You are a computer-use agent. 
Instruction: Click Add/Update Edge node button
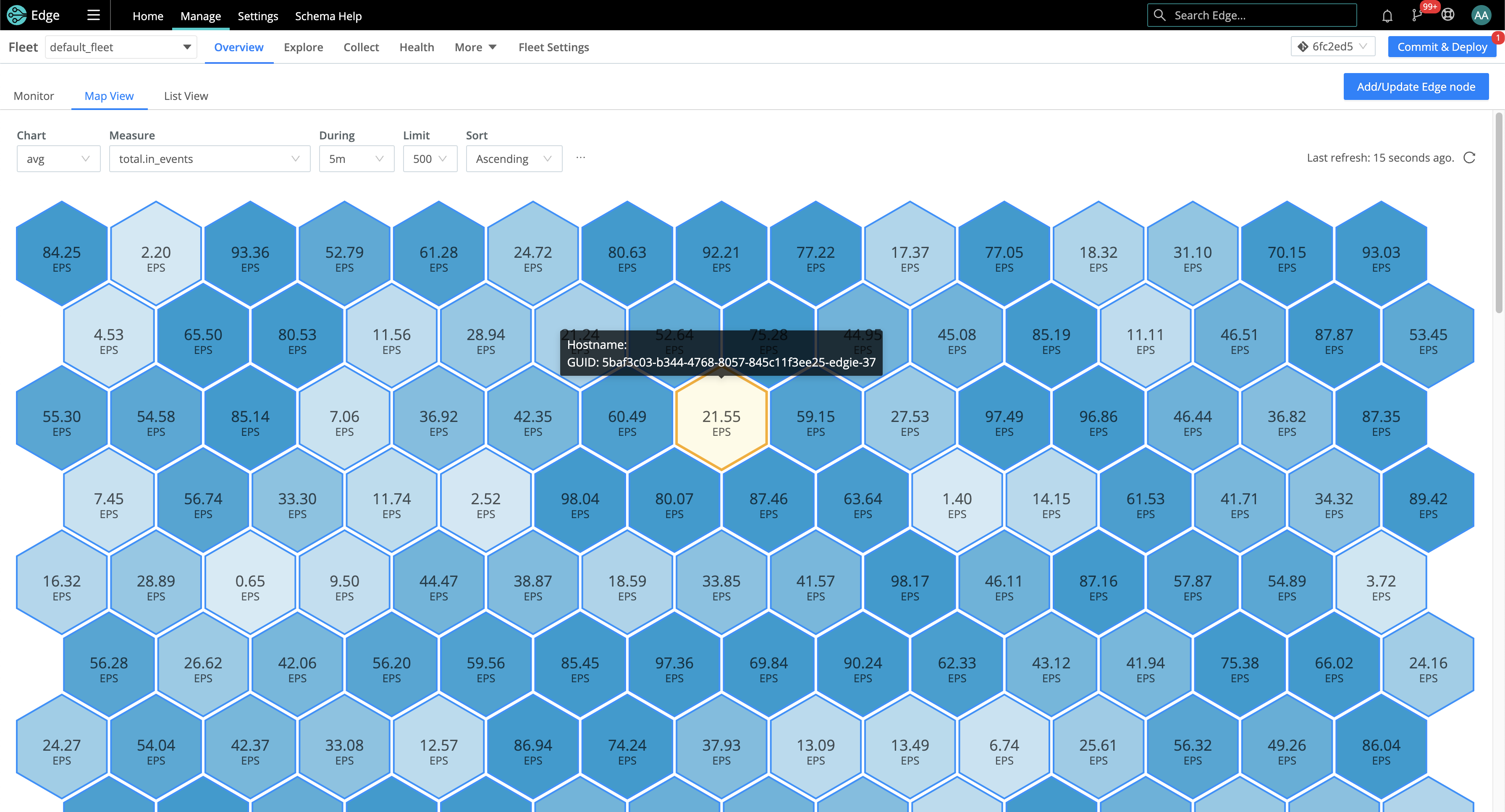pyautogui.click(x=1415, y=86)
